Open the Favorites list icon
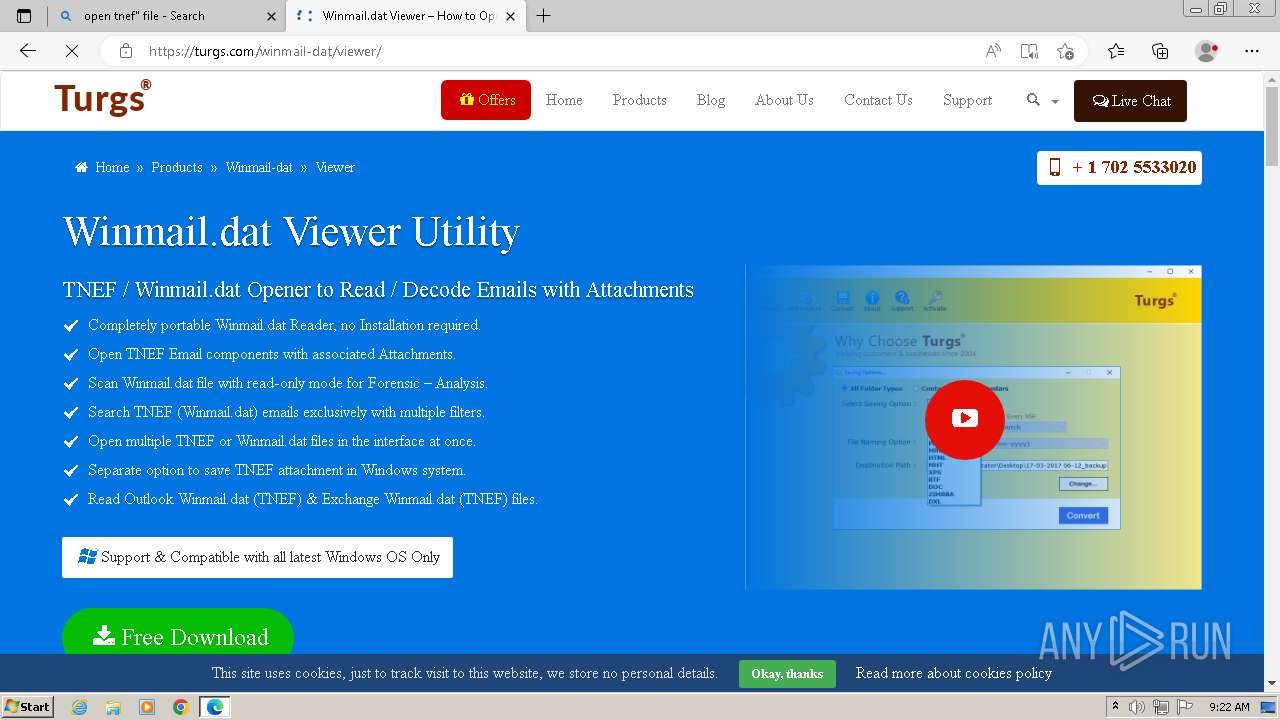Image resolution: width=1280 pixels, height=720 pixels. click(1116, 51)
